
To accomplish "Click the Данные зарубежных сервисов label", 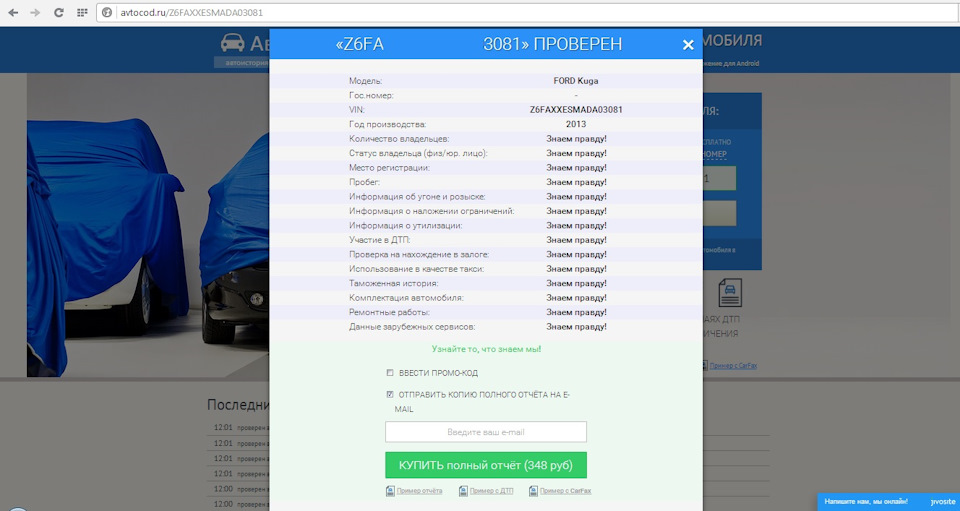I will pyautogui.click(x=412, y=327).
